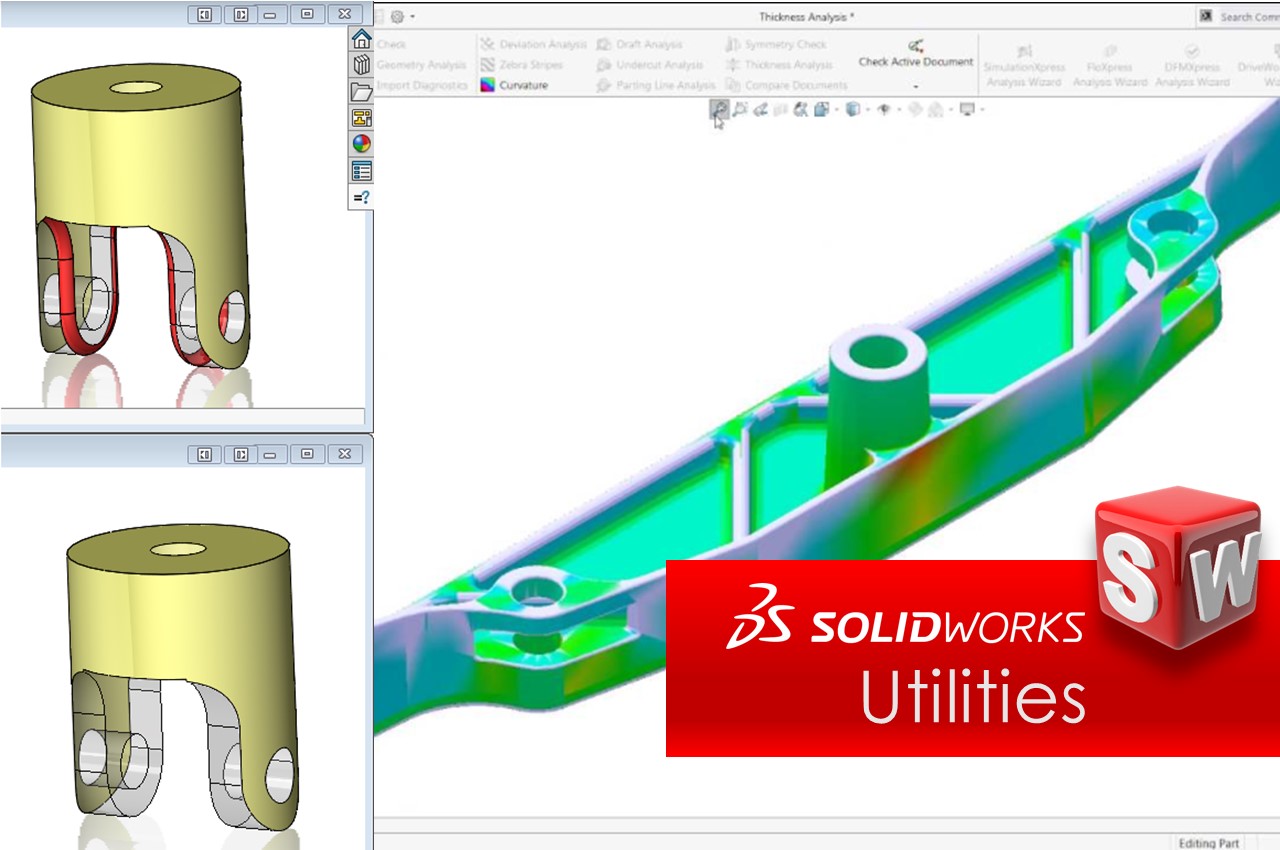Click the Search Commands icon
Image resolution: width=1280 pixels, height=850 pixels.
(1206, 16)
